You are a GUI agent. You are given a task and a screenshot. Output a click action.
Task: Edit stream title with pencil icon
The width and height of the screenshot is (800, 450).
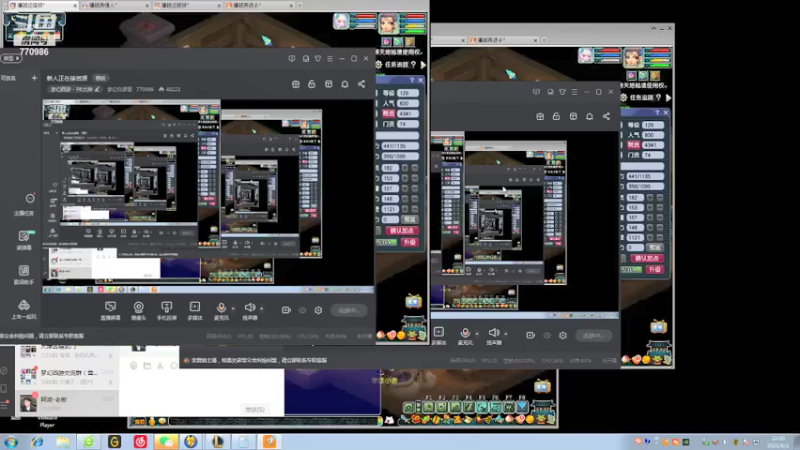click(97, 89)
